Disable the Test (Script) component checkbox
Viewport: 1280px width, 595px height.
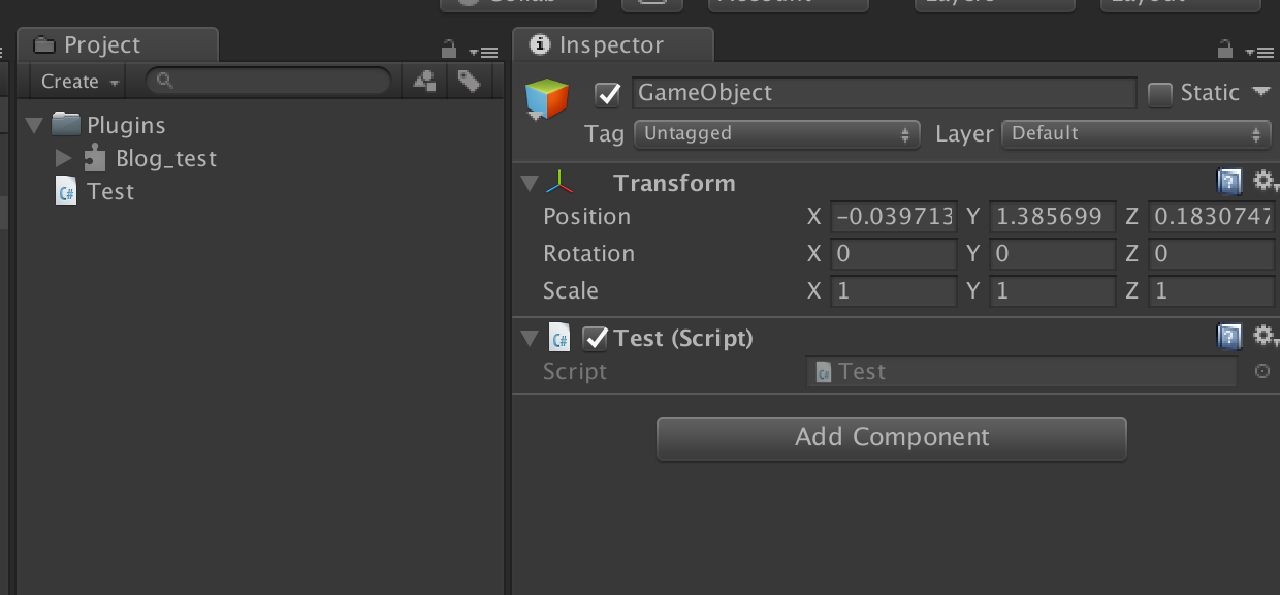[x=595, y=338]
